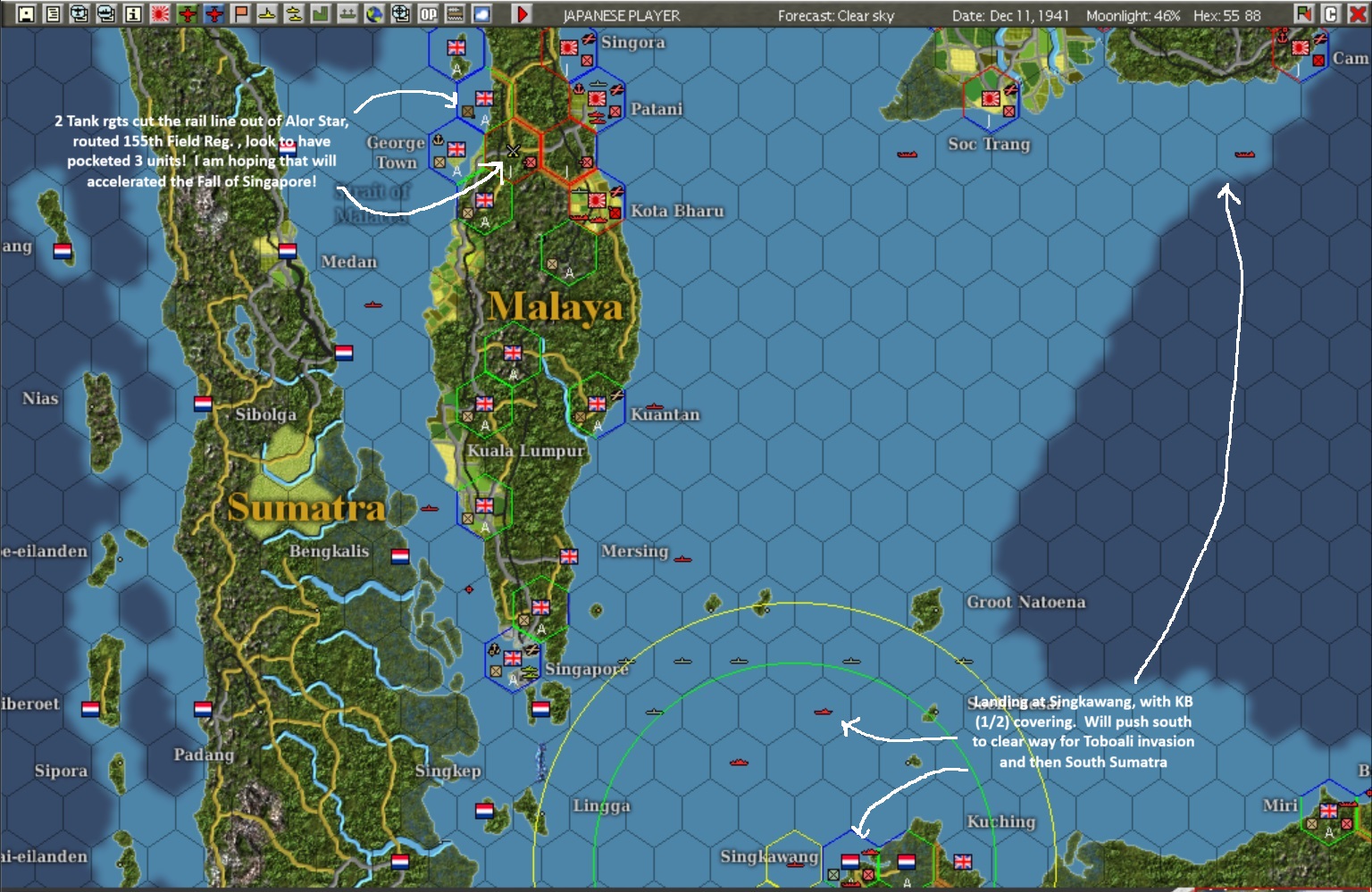Screen dimensions: 1372x892
Task: Click the Malaya region label
Action: (556, 307)
